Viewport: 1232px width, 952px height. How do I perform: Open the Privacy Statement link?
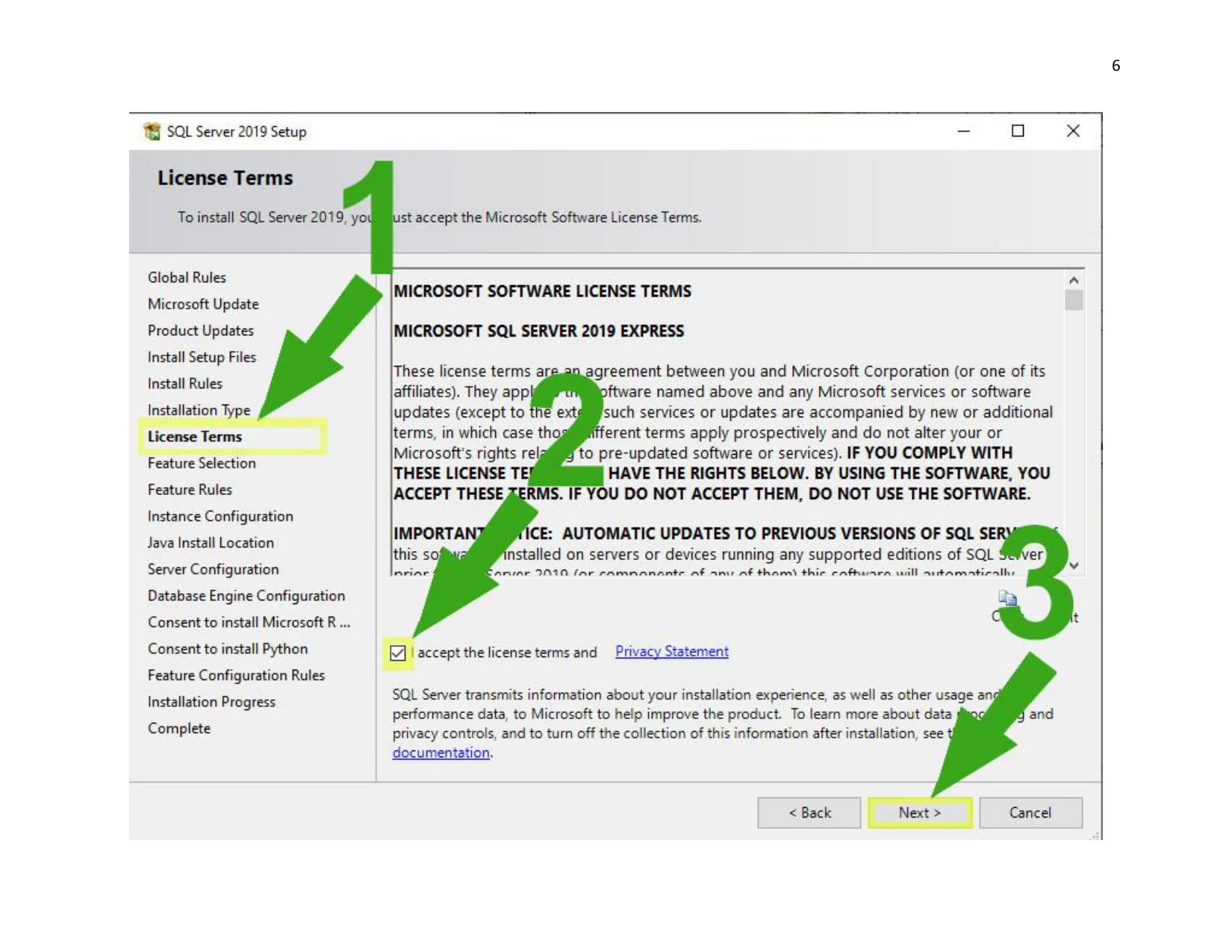[671, 652]
